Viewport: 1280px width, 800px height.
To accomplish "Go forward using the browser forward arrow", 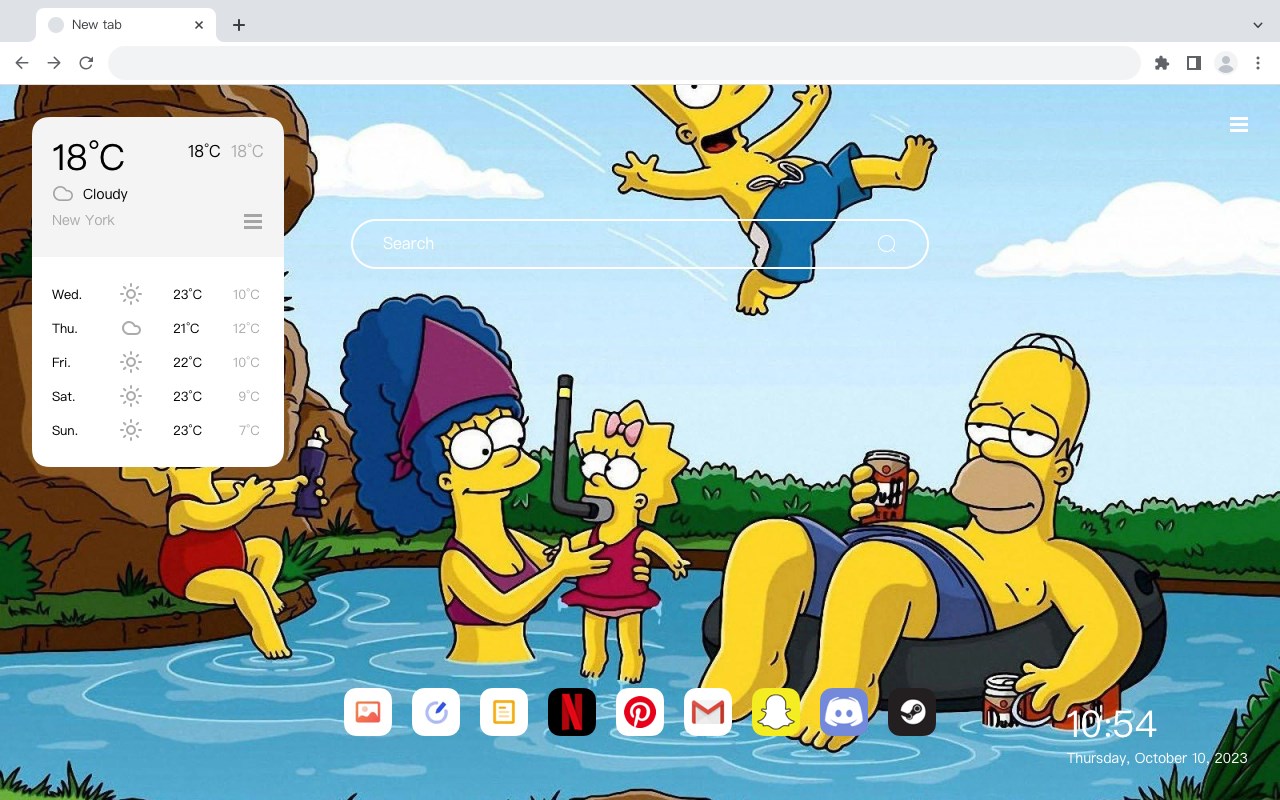I will [54, 63].
